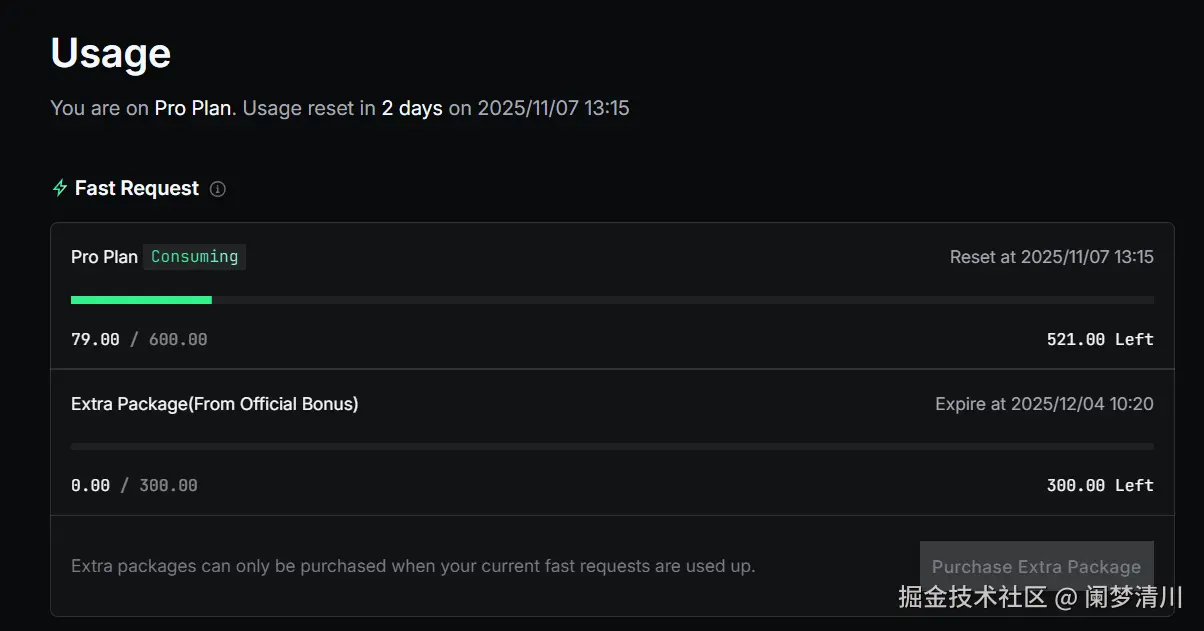The height and width of the screenshot is (631, 1204).
Task: Click the green Pro Plan usage bar
Action: [141, 300]
